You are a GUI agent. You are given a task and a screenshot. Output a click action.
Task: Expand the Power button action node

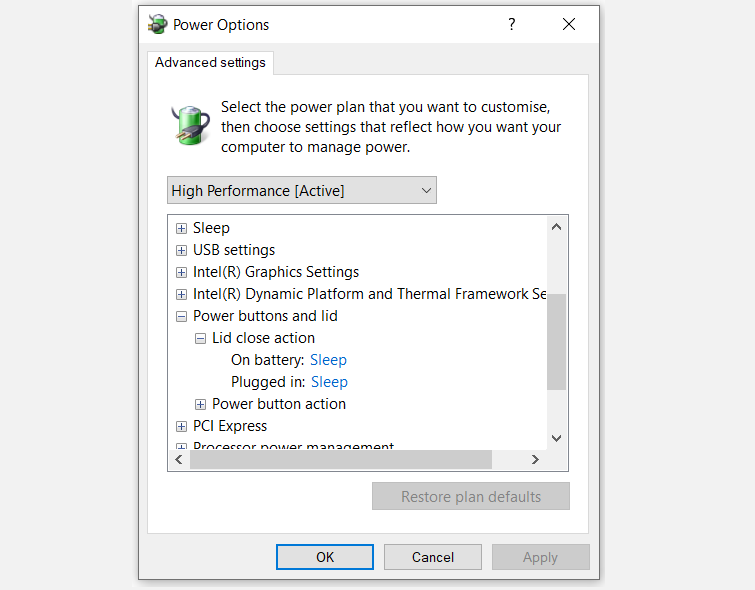(x=200, y=405)
